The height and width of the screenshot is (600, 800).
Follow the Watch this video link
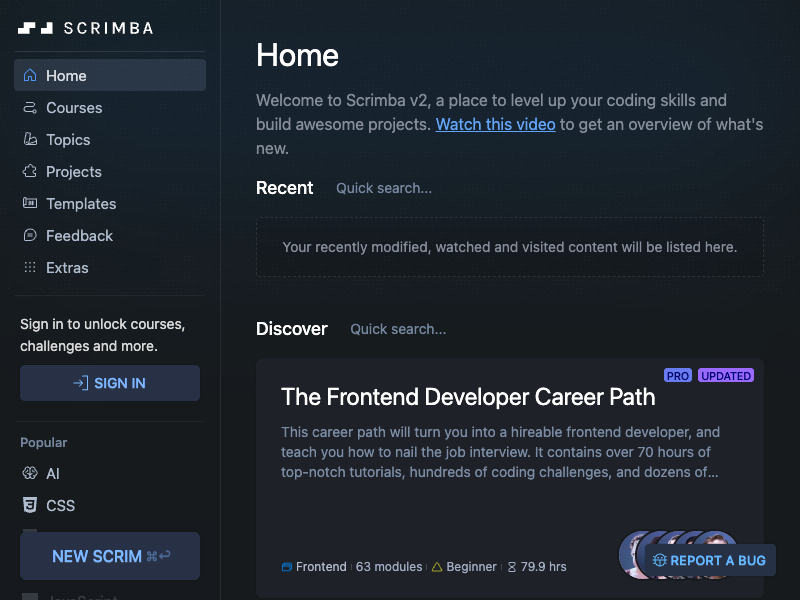495,124
